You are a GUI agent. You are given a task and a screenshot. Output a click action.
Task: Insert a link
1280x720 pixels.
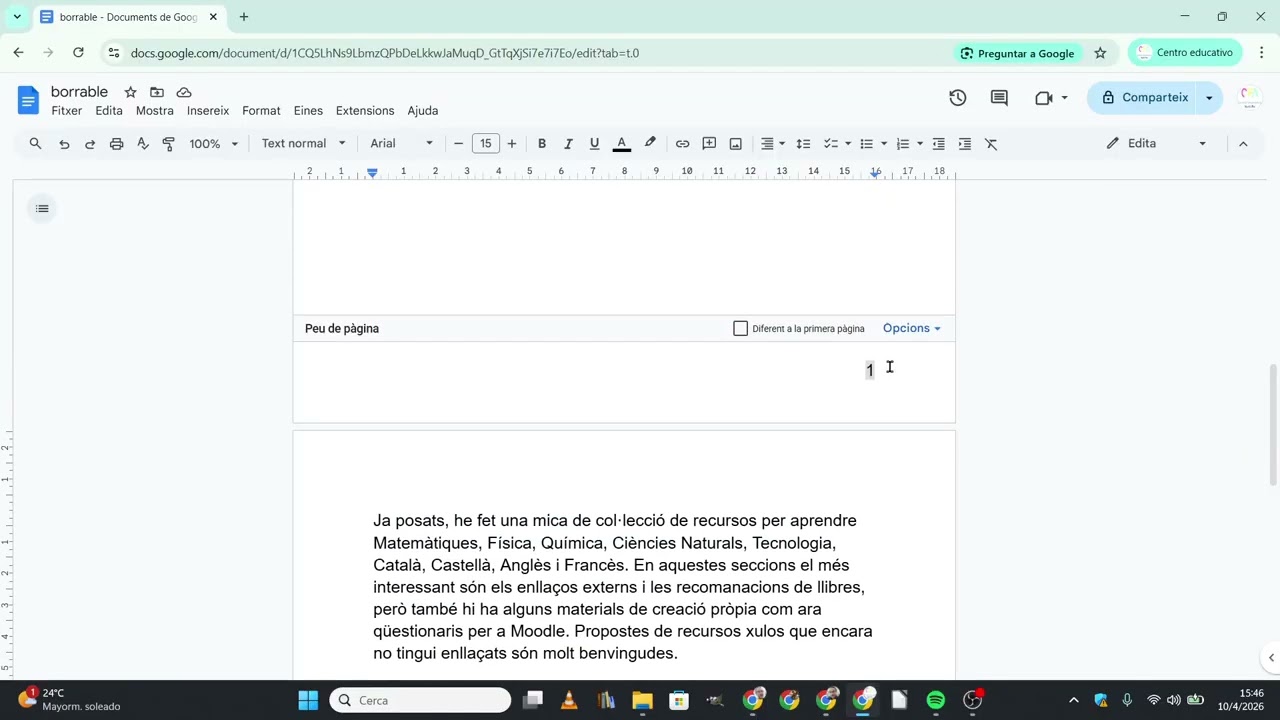pos(682,144)
